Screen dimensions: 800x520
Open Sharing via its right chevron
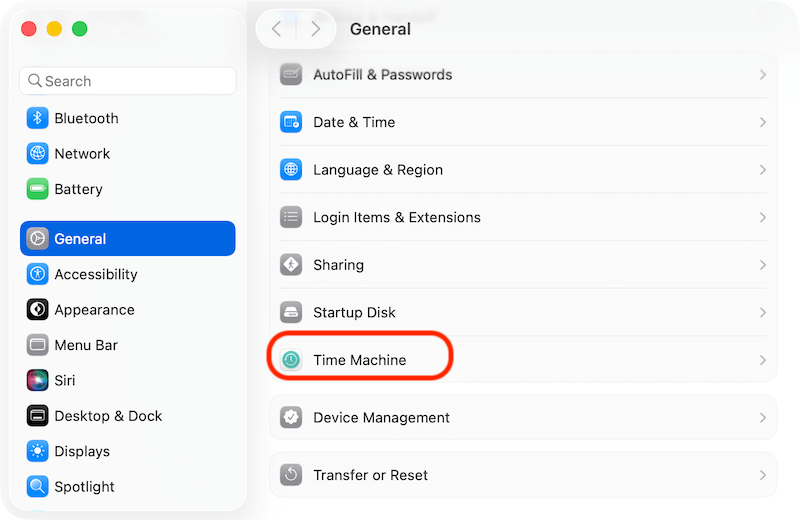[763, 264]
